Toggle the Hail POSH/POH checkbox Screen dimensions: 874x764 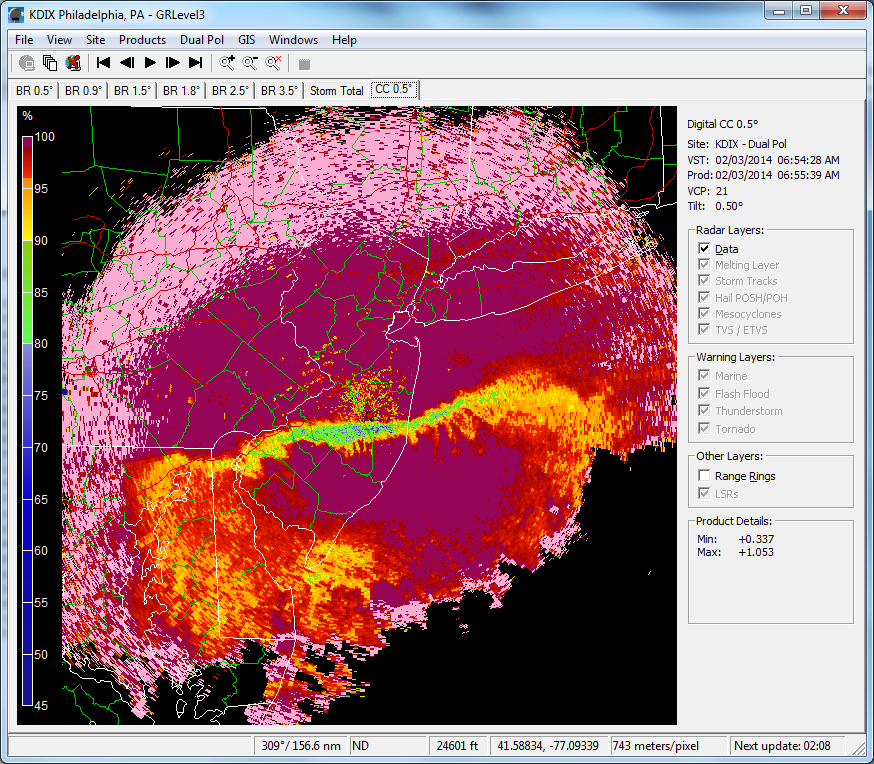(x=704, y=298)
